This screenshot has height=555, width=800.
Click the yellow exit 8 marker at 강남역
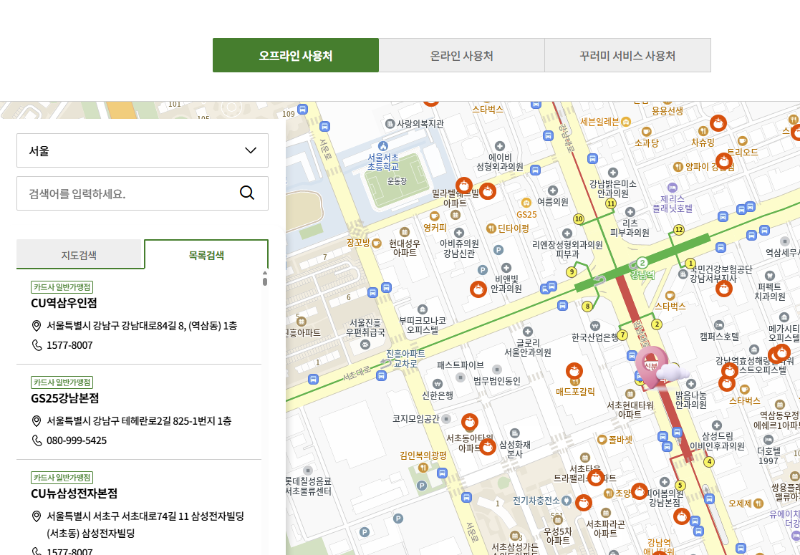[x=588, y=307]
